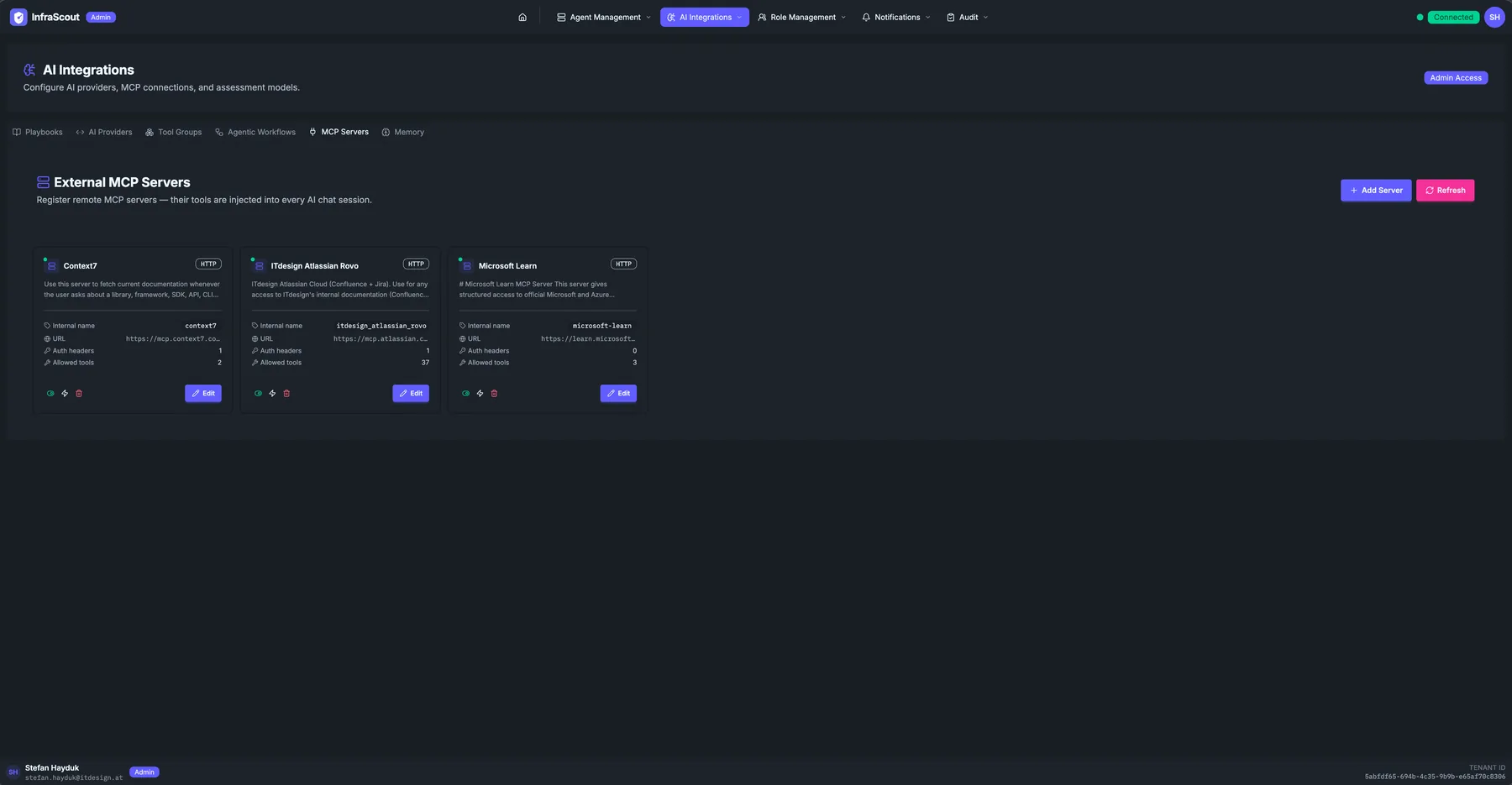This screenshot has height=785, width=1512.
Task: Click the https://mcp.atlassian.c… URL value
Action: [x=381, y=339]
